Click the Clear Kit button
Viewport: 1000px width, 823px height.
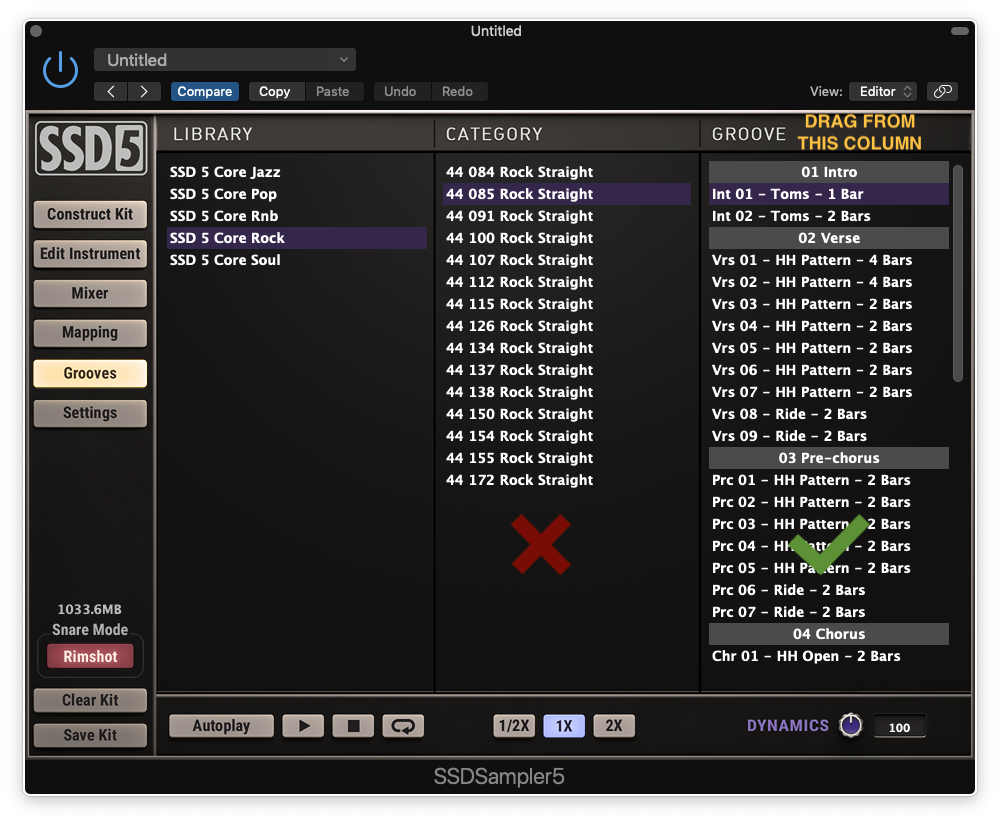(90, 701)
